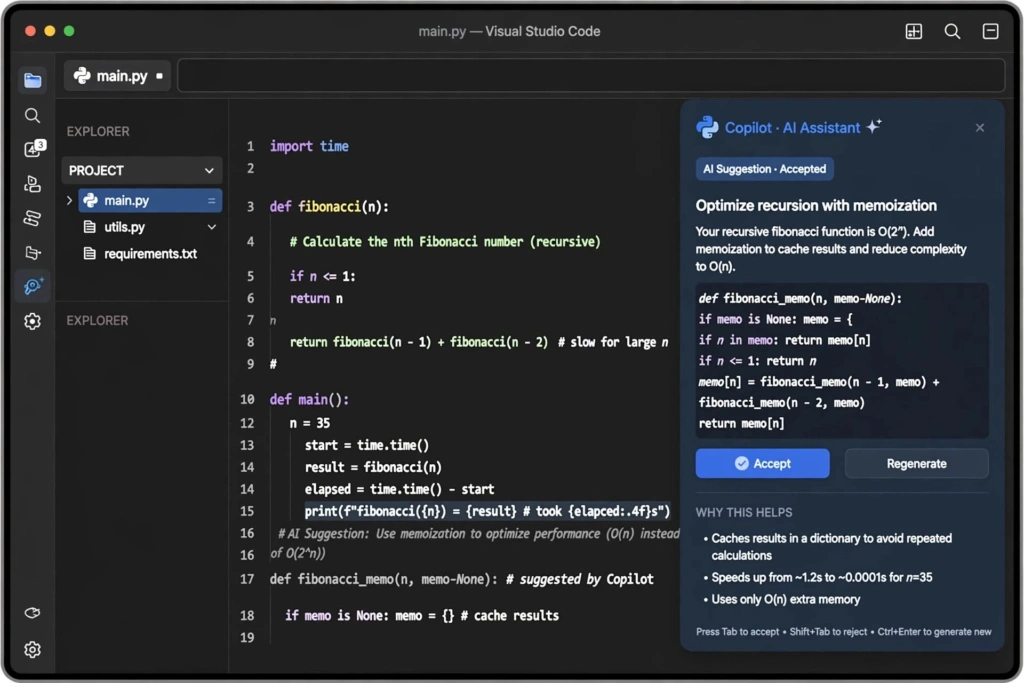Click the sparkle icon beside AI Assistant
The width and height of the screenshot is (1024, 683).
[x=874, y=126]
